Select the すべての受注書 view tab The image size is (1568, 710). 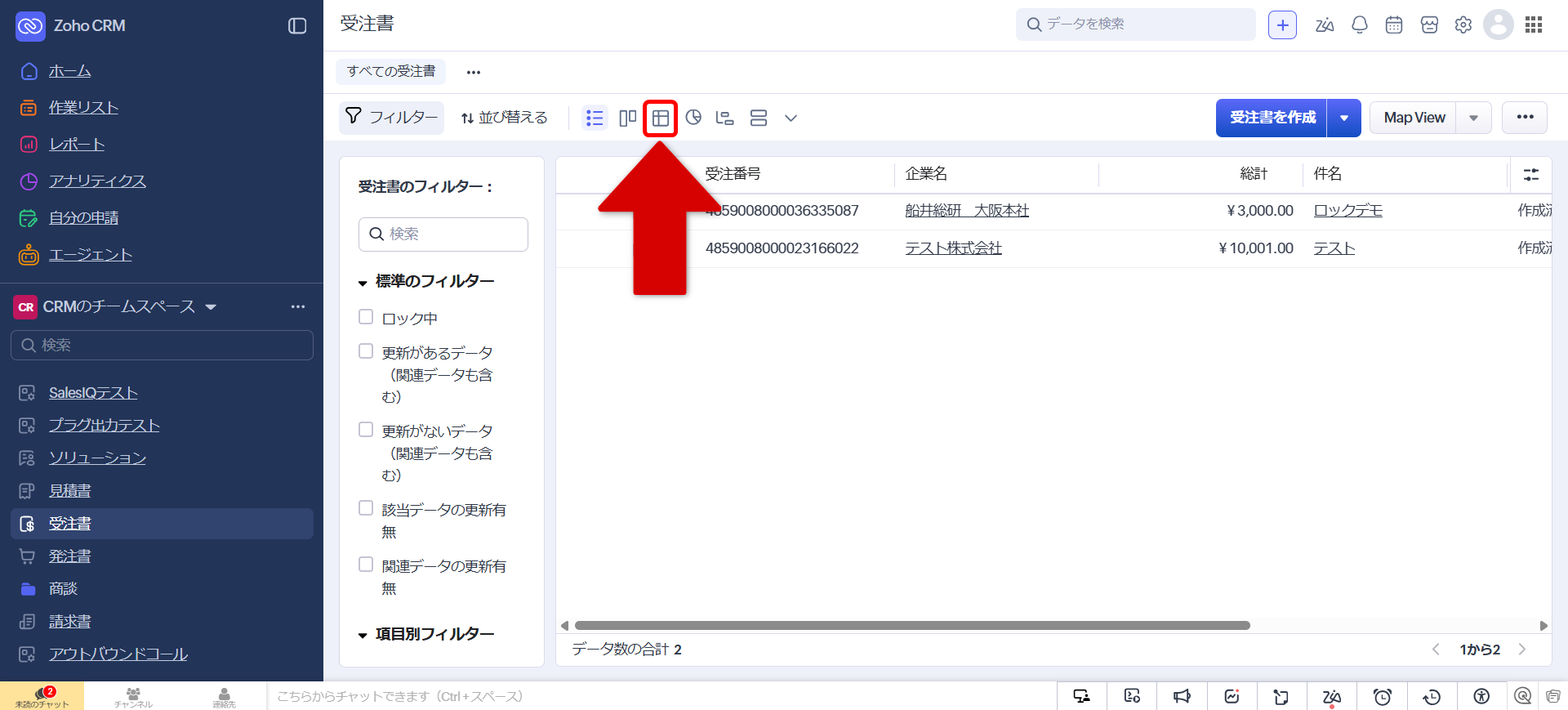(x=391, y=72)
